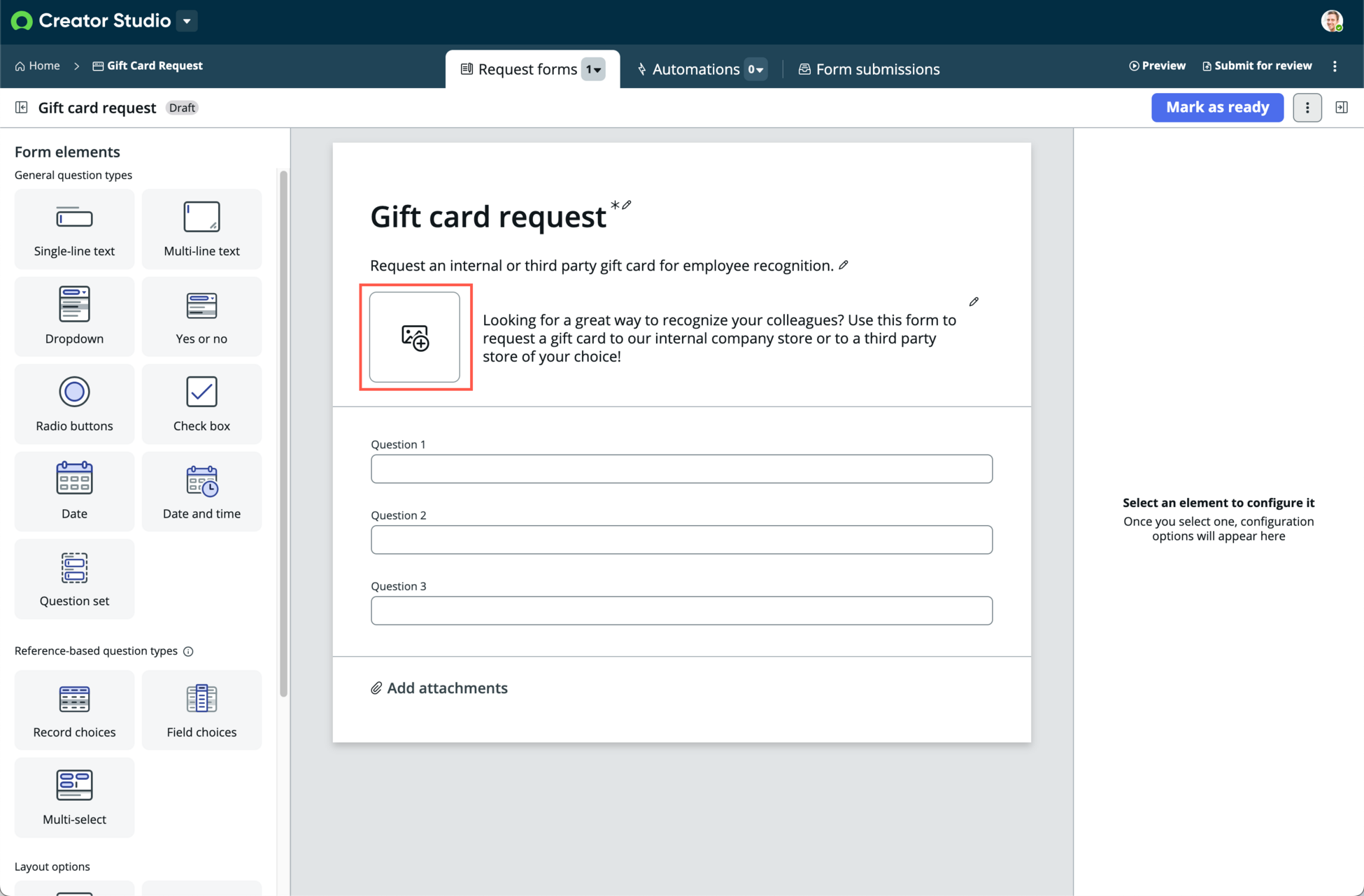Image resolution: width=1364 pixels, height=896 pixels.
Task: Add the Multi-line text element
Action: pyautogui.click(x=201, y=229)
